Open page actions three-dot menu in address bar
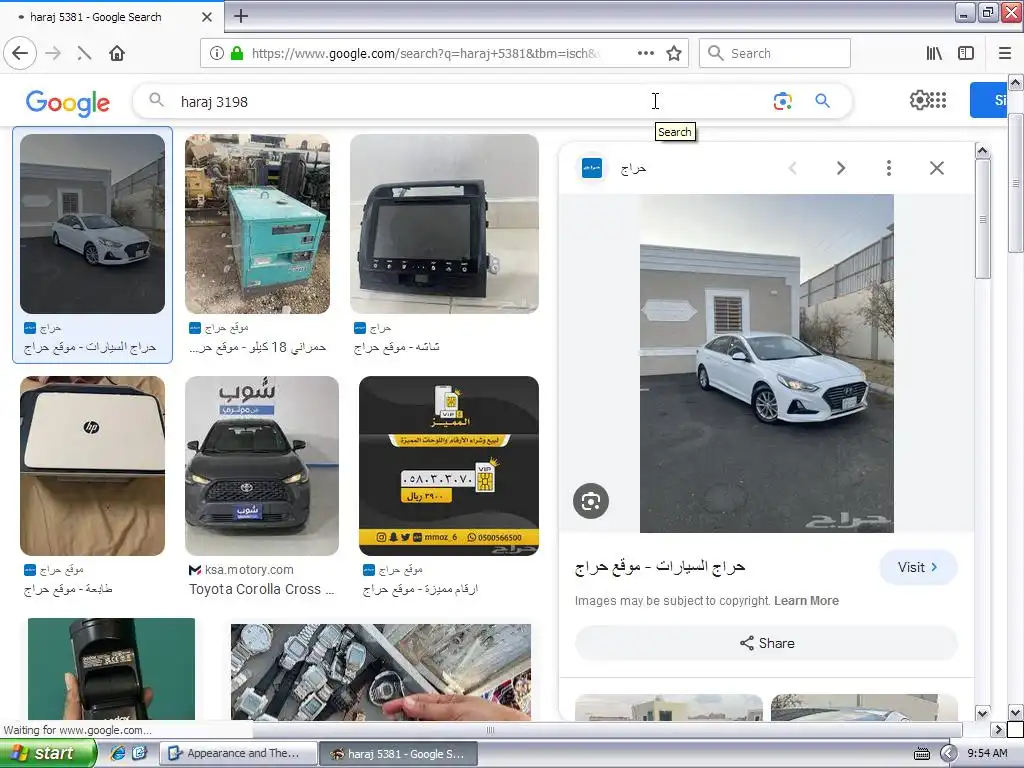The width and height of the screenshot is (1024, 768). click(645, 54)
